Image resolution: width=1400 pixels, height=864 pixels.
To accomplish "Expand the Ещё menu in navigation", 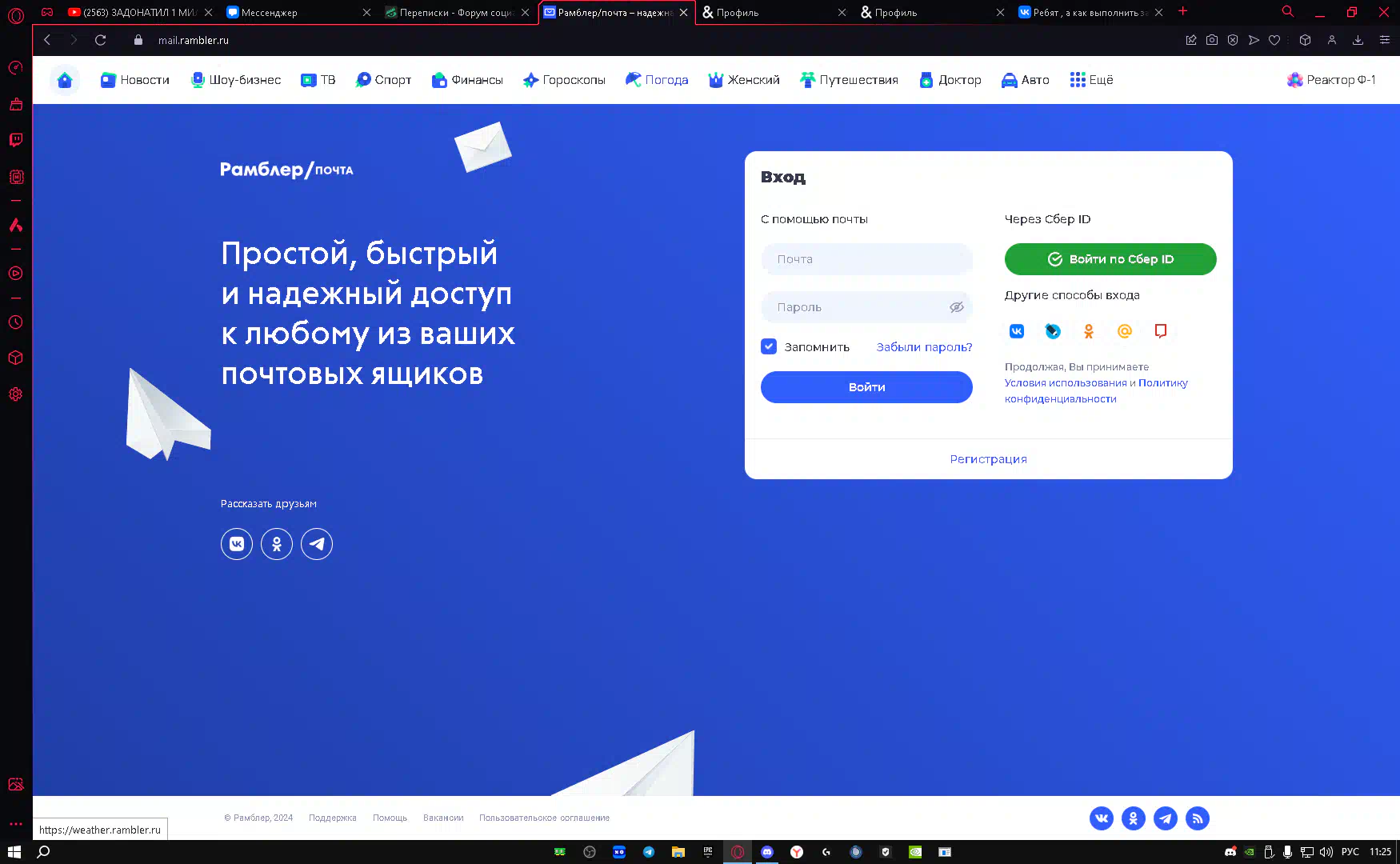I will (x=1091, y=80).
